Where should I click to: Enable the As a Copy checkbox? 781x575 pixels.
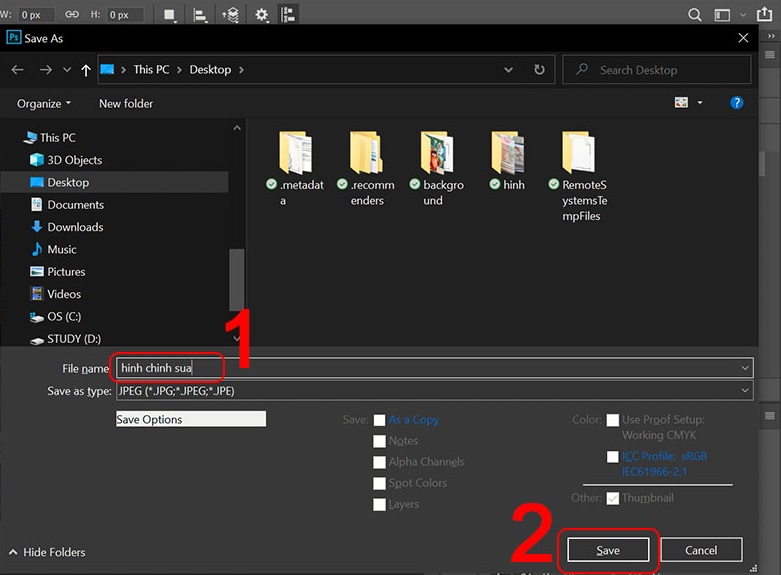click(x=379, y=420)
